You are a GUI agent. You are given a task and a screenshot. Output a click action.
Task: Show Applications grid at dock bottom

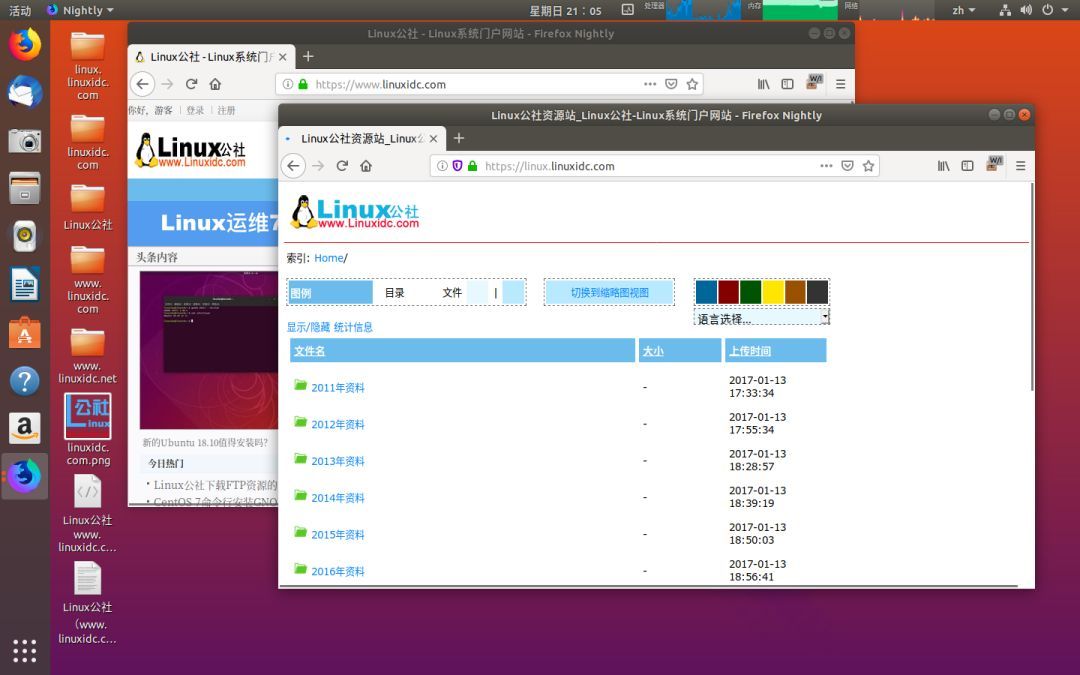click(25, 651)
